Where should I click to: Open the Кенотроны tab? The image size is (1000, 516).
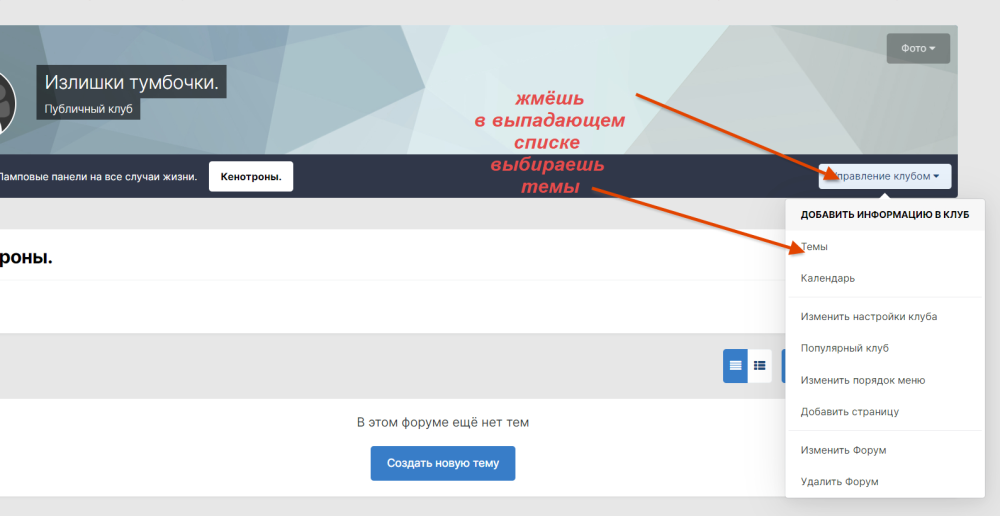click(251, 177)
